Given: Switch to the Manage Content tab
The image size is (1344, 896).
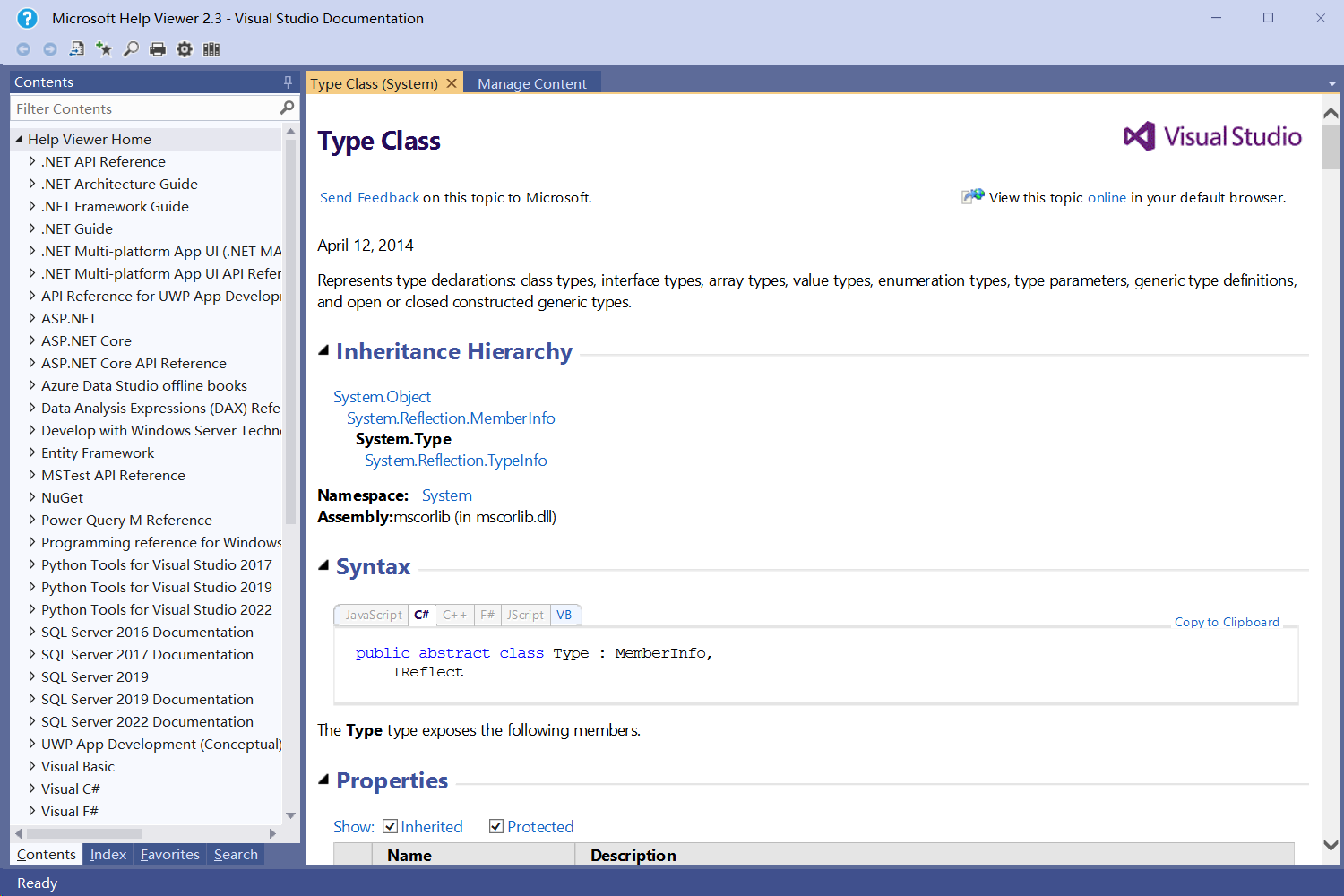Looking at the screenshot, I should click(532, 83).
